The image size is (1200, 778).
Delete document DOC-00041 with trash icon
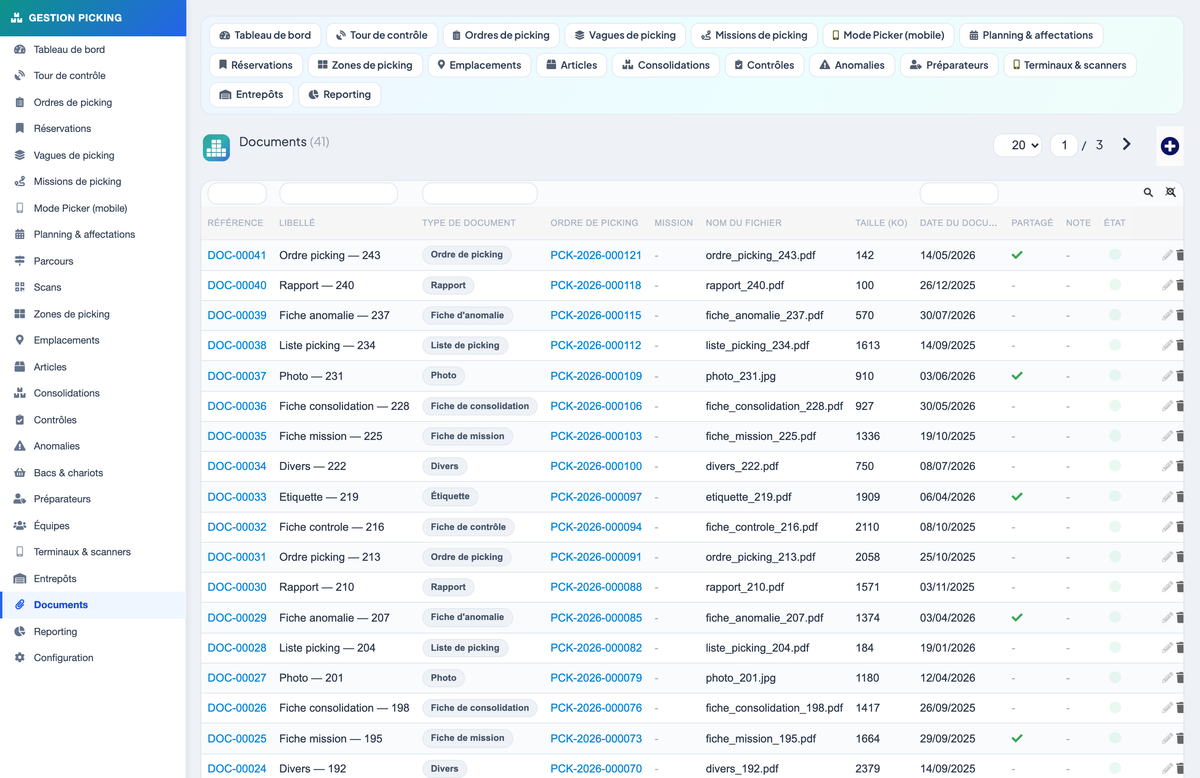point(1180,256)
